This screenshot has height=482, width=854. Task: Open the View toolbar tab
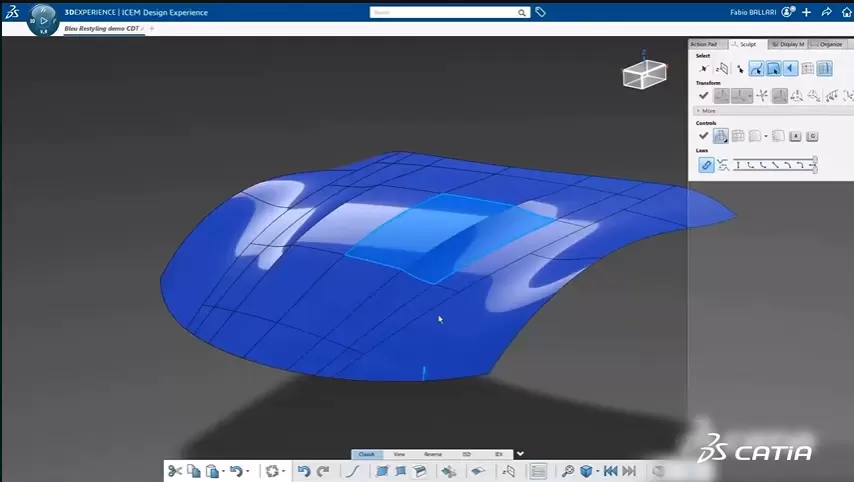(x=399, y=454)
